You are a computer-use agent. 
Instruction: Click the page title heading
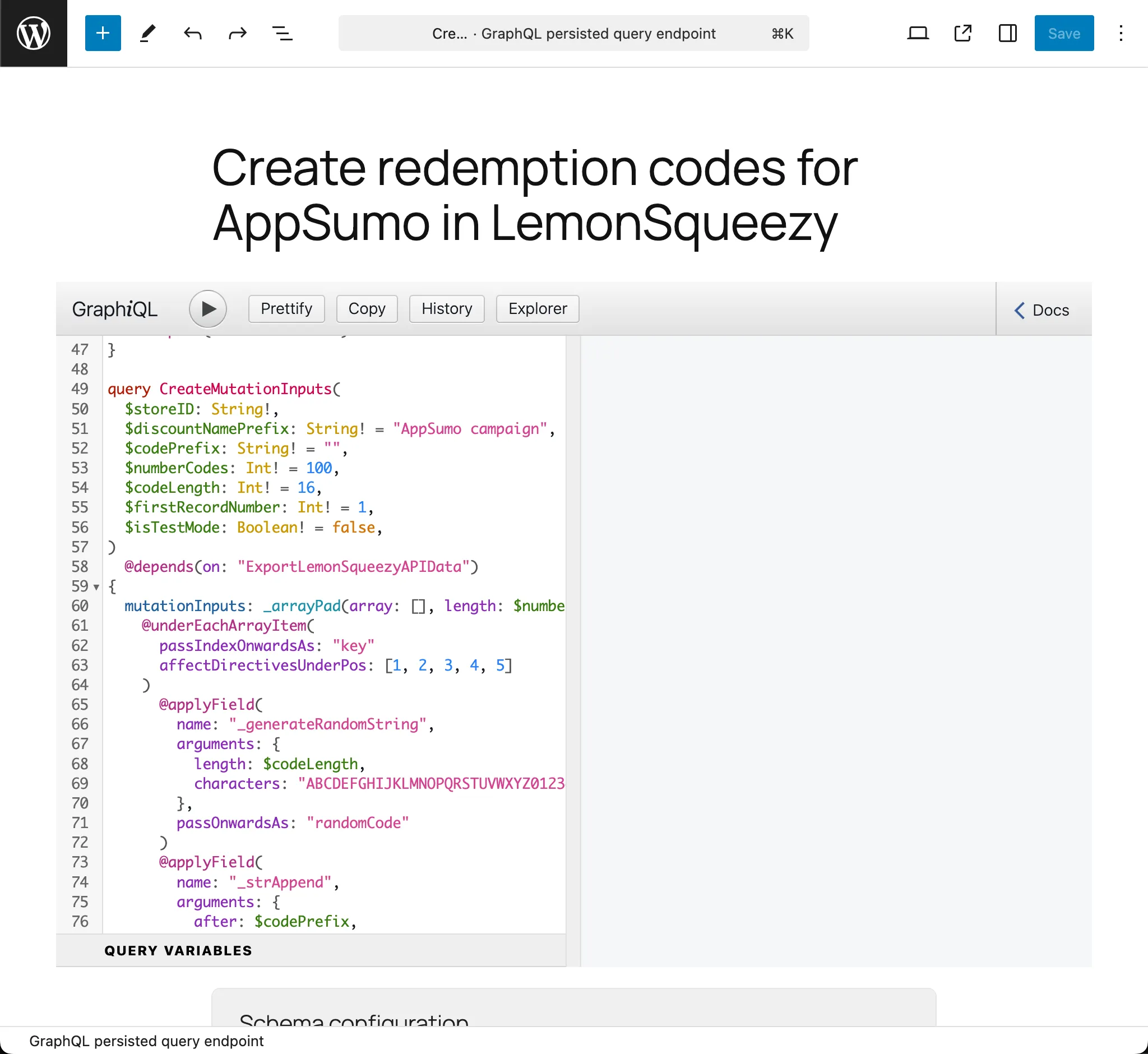tap(535, 195)
